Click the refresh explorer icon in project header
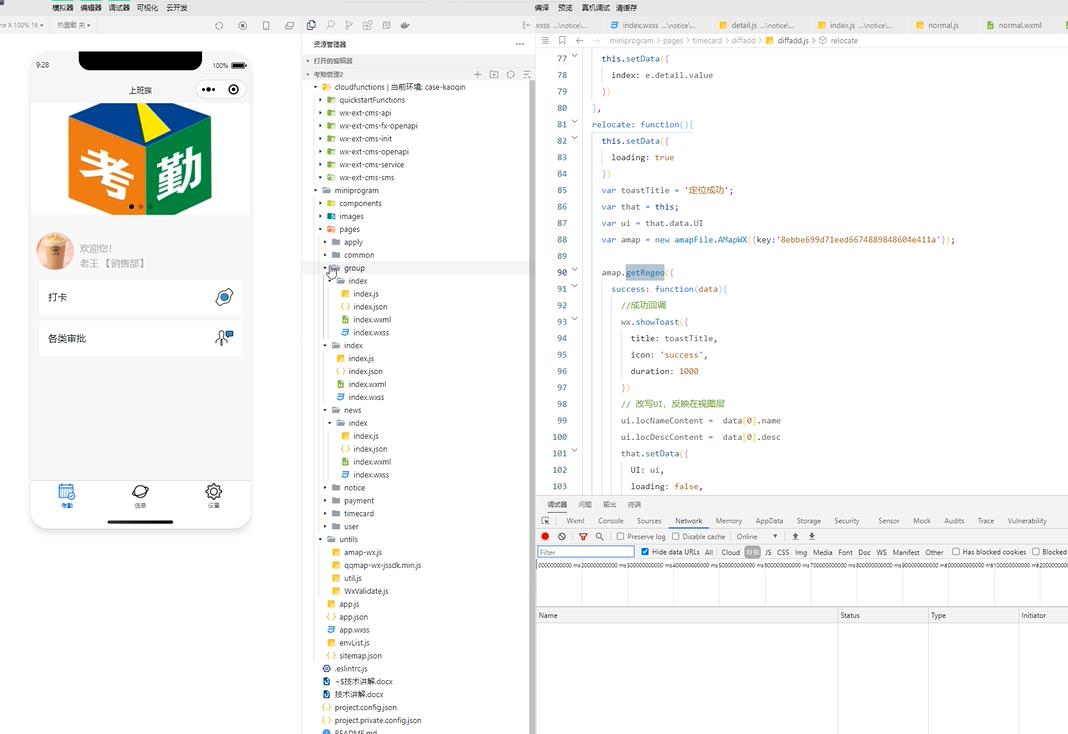Screen dimensions: 1068x734 [x=510, y=74]
